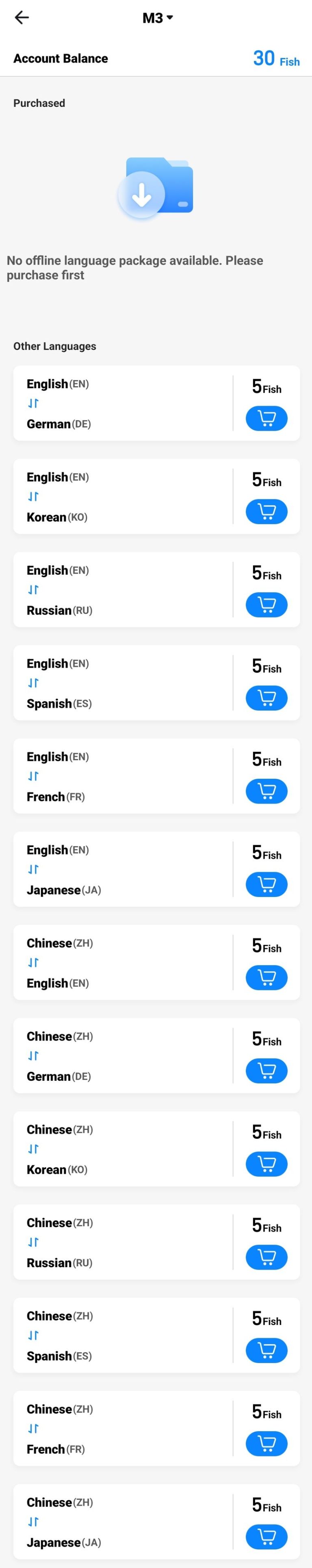
Task: Select the Chinese-English language card
Action: click(121, 962)
